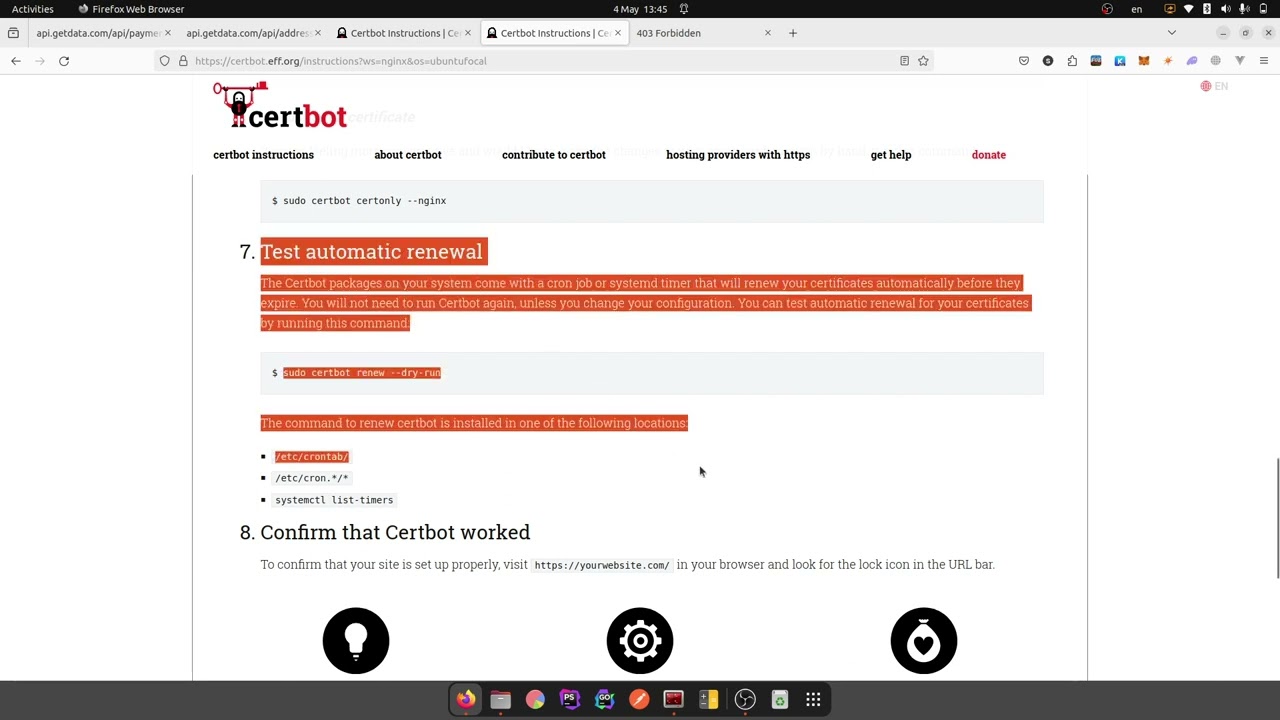Open the EN language selector on the page
The image size is (1280, 720).
1214,86
